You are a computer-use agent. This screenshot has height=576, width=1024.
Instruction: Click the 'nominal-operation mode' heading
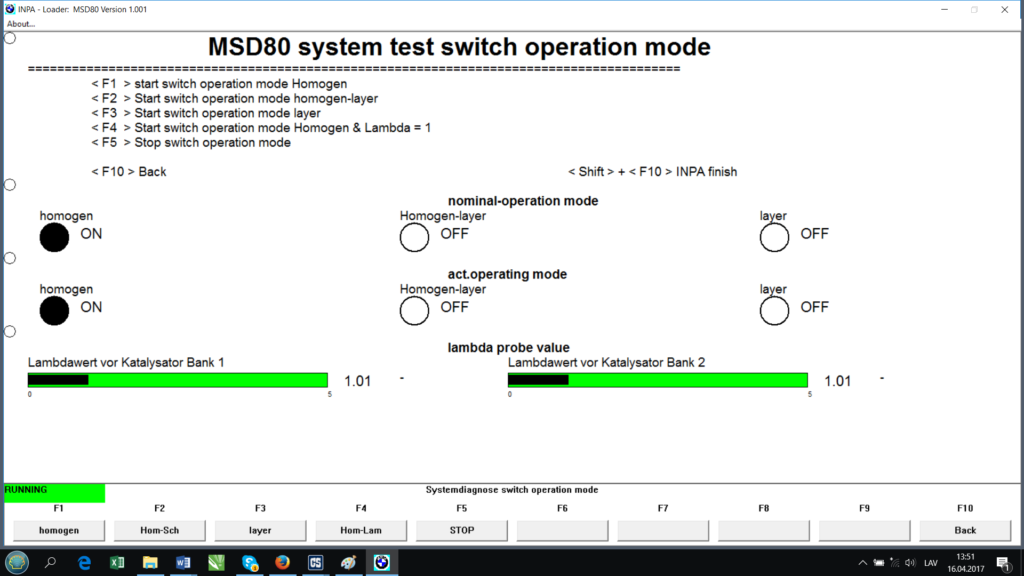pyautogui.click(x=523, y=201)
